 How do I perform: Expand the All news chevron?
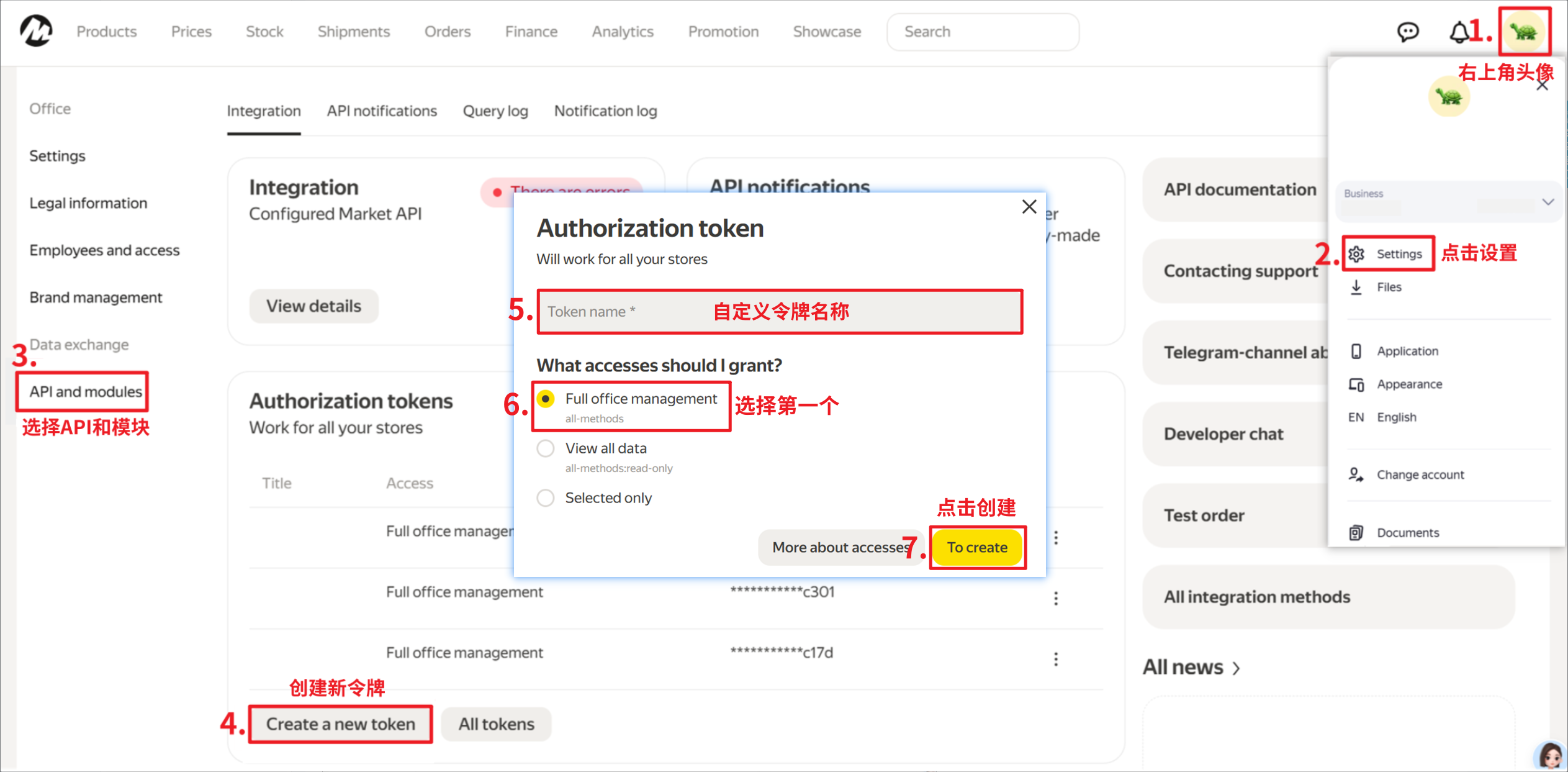(1236, 668)
